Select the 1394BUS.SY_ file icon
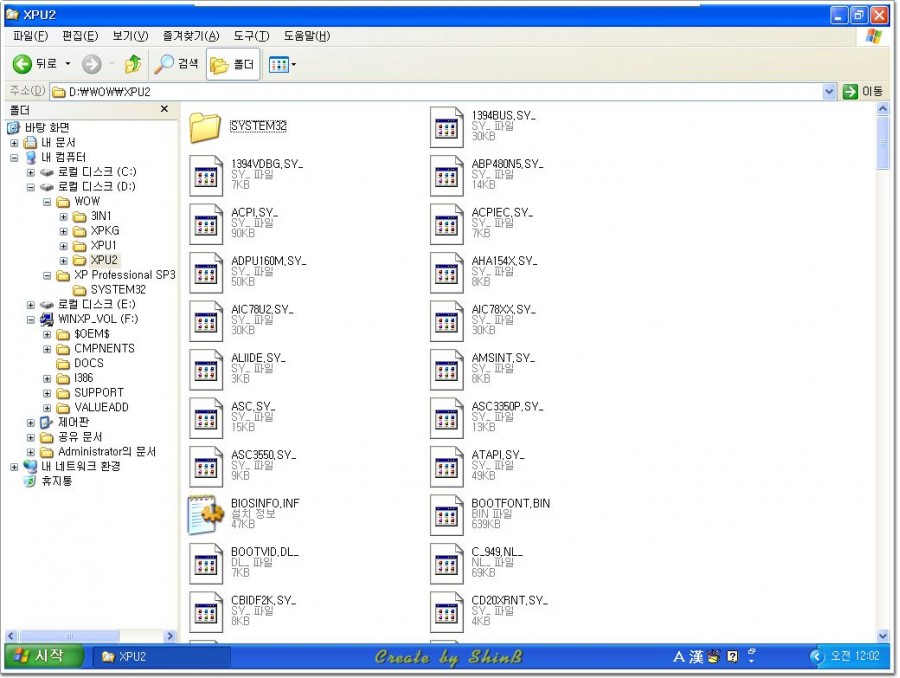 [447, 127]
